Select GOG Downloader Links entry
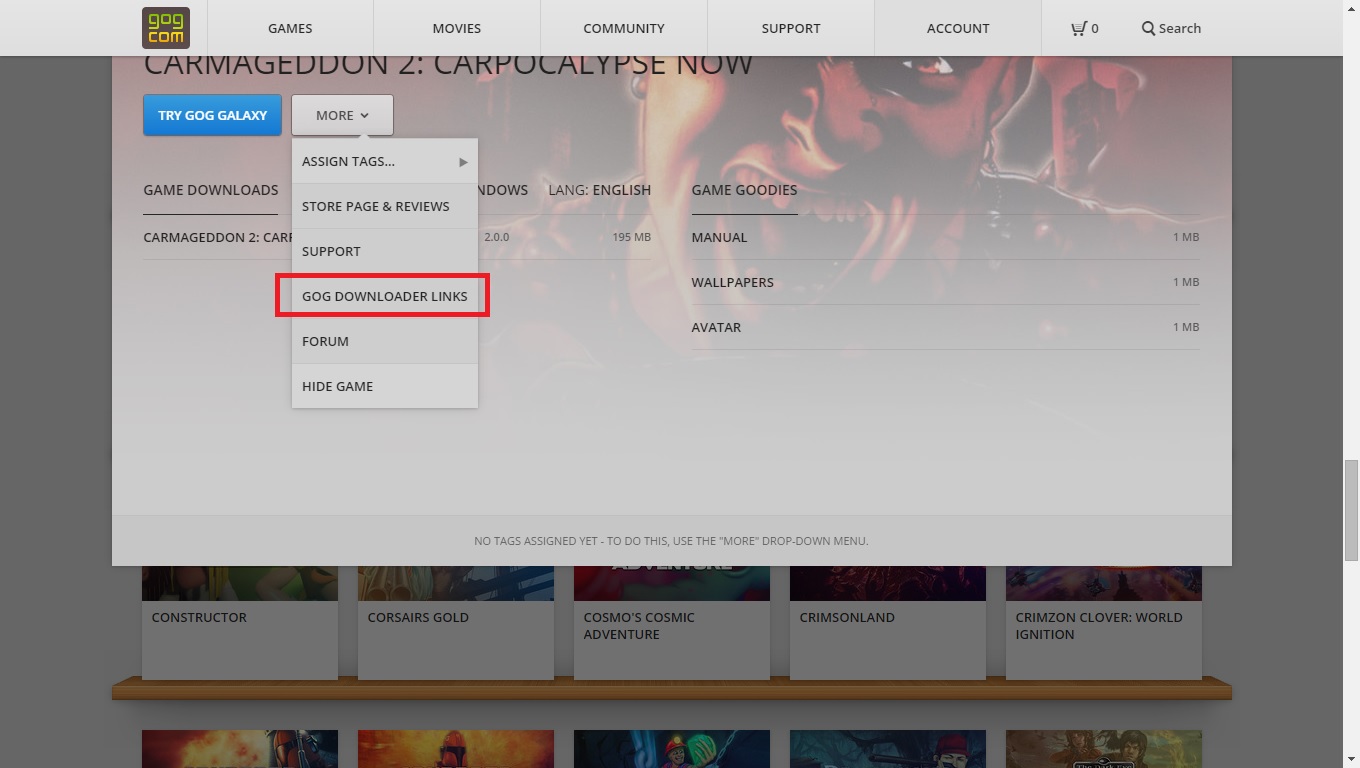 [384, 296]
